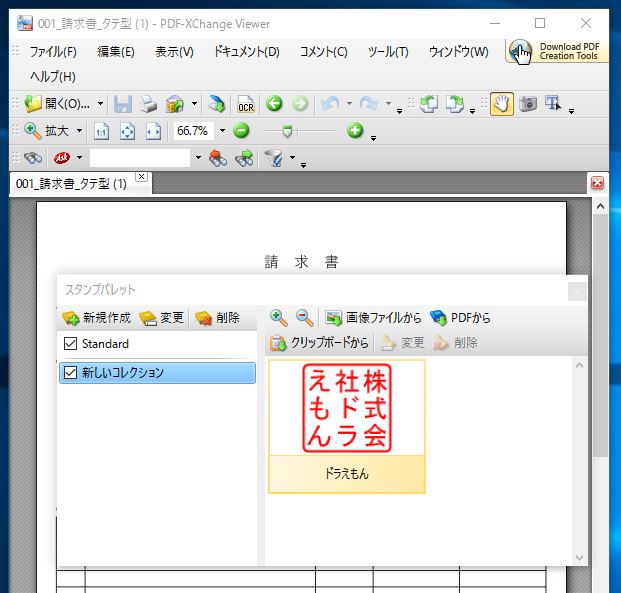This screenshot has width=621, height=593.
Task: Open the binoculars search pane icon
Action: (x=33, y=158)
